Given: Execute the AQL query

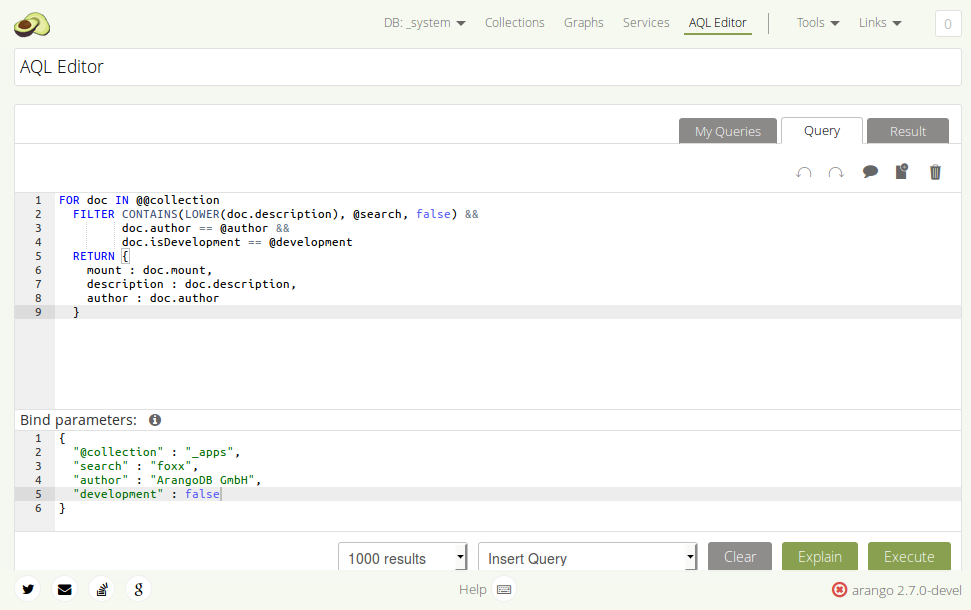Looking at the screenshot, I should point(908,556).
